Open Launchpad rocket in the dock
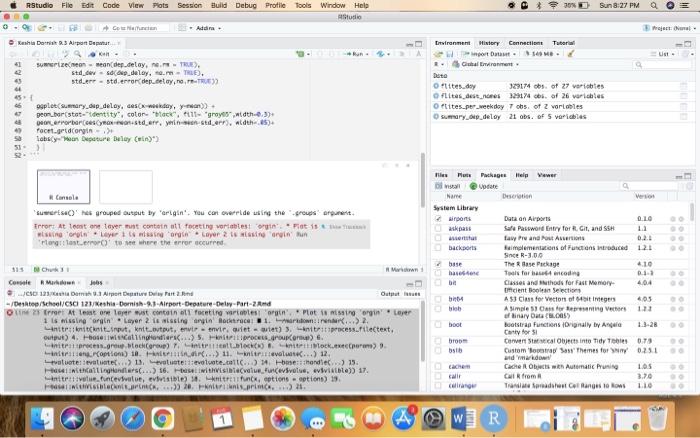Image resolution: width=700 pixels, height=438 pixels. [x=102, y=419]
